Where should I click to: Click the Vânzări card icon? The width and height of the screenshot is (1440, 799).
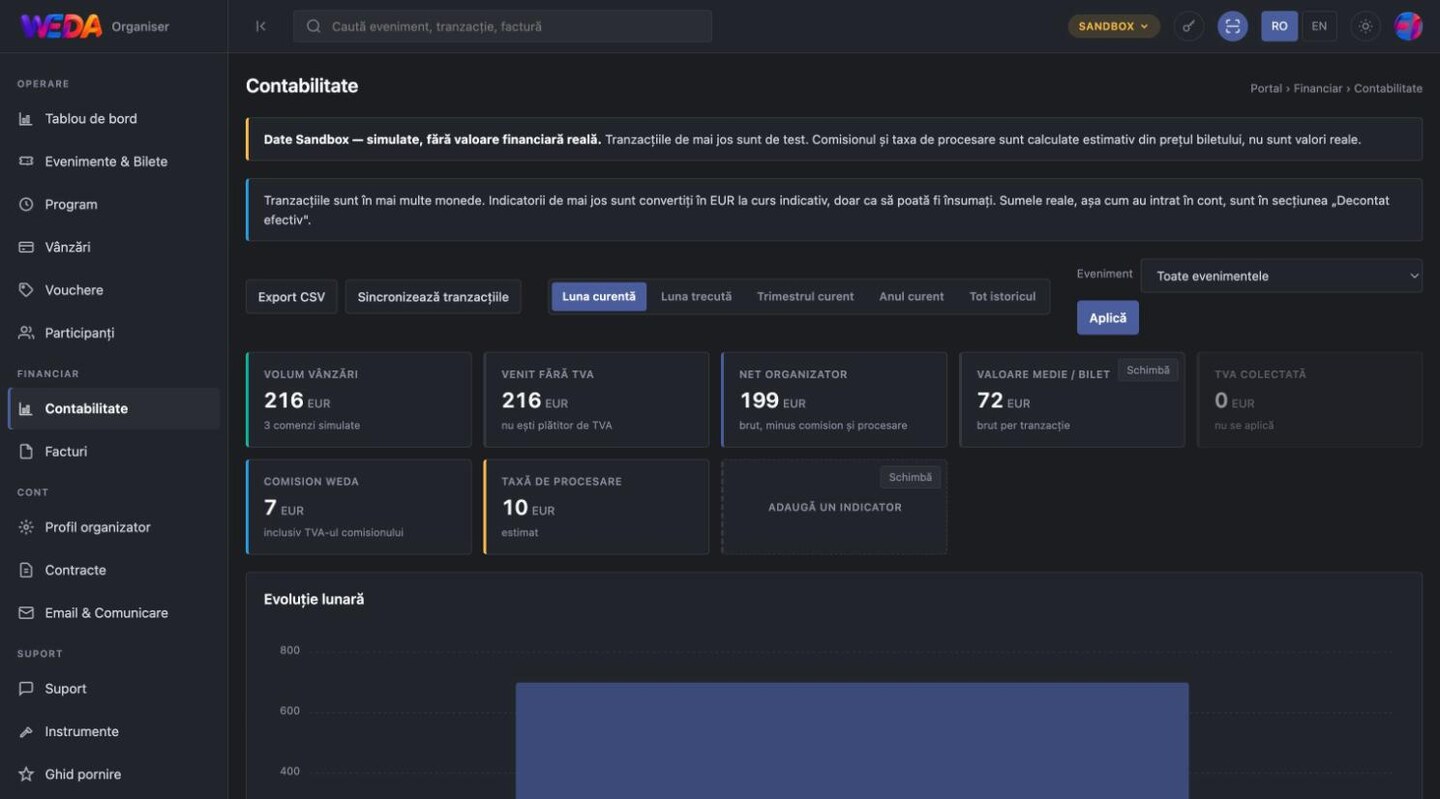[x=26, y=247]
